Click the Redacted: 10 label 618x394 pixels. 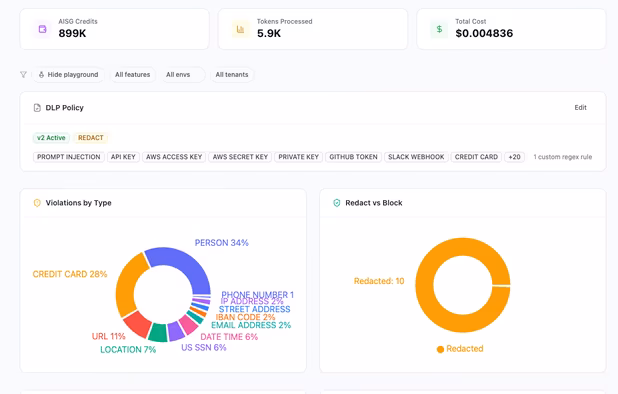click(x=379, y=281)
